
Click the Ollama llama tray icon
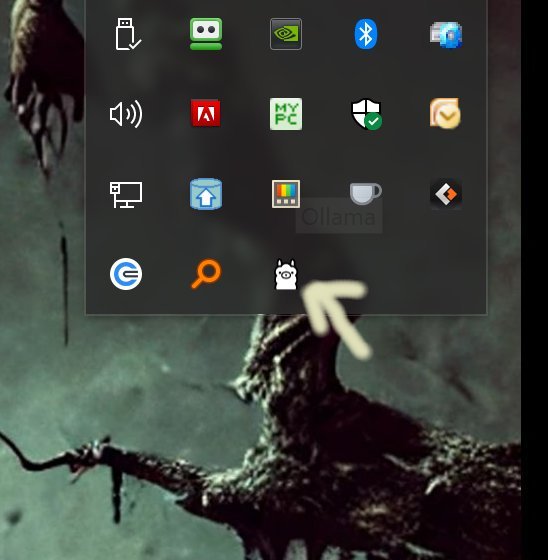point(286,274)
